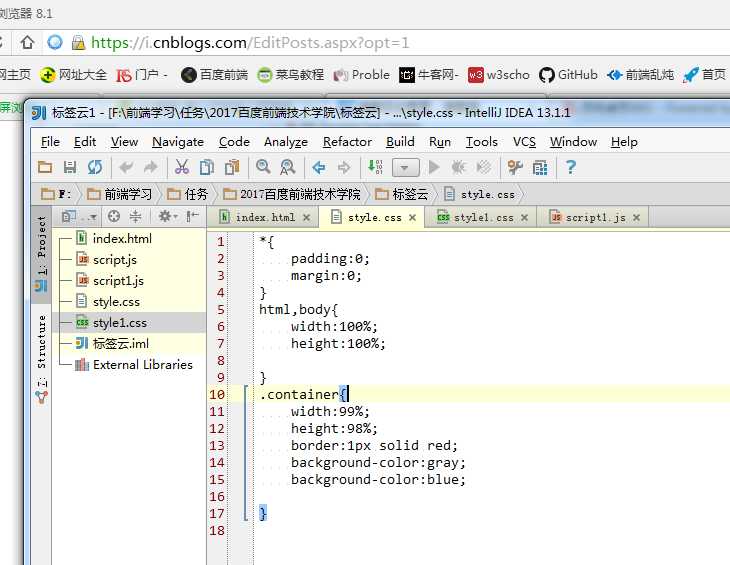Select style.css in the project tree
The height and width of the screenshot is (565, 730).
(x=108, y=302)
